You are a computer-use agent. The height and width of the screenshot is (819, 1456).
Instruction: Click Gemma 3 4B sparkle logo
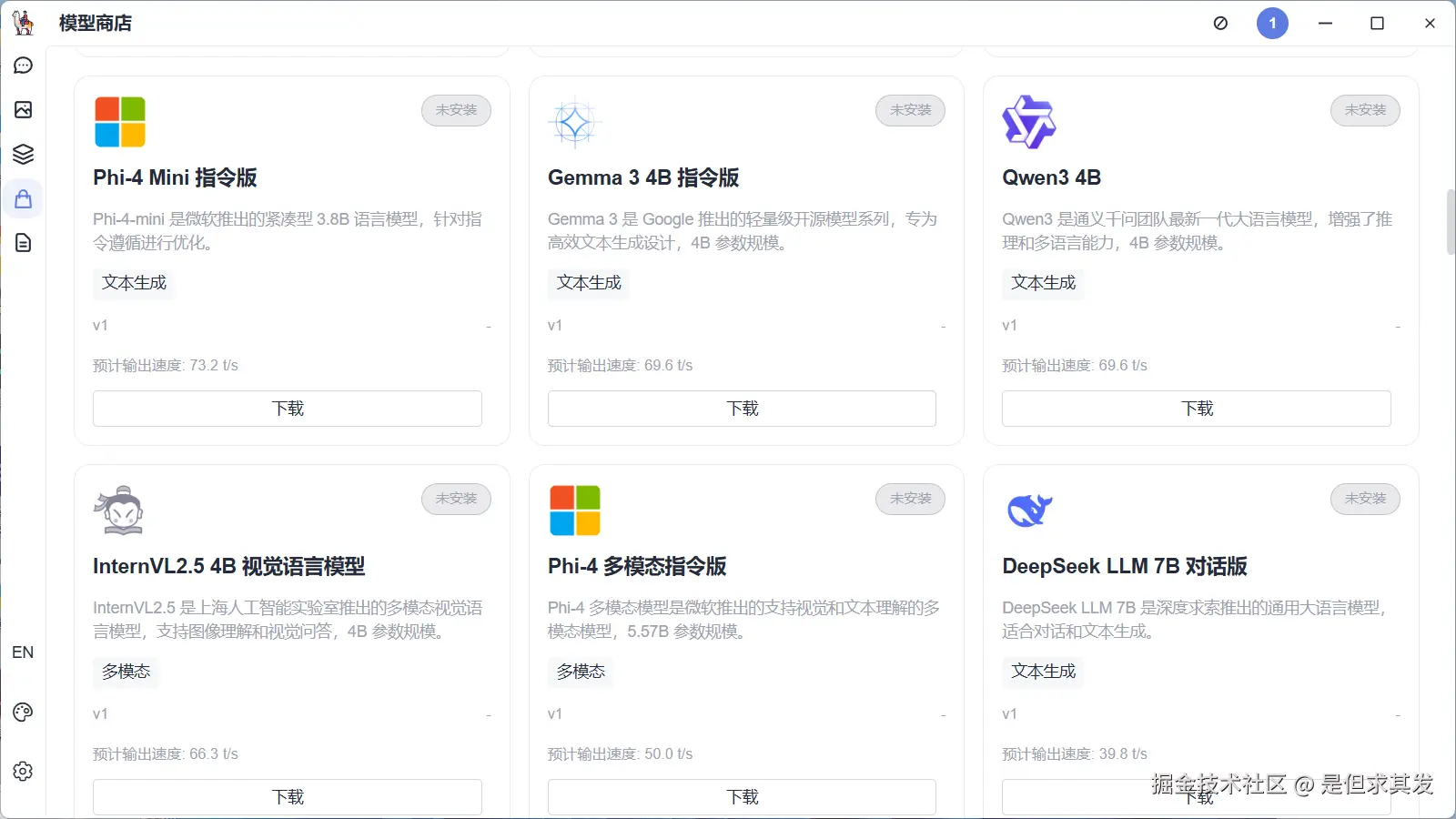tap(574, 122)
